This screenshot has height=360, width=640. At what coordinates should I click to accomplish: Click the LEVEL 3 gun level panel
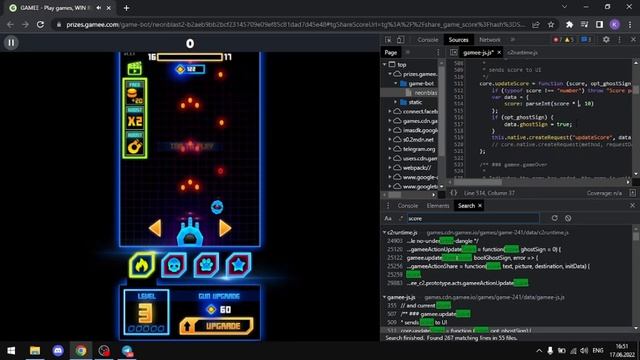click(x=146, y=312)
